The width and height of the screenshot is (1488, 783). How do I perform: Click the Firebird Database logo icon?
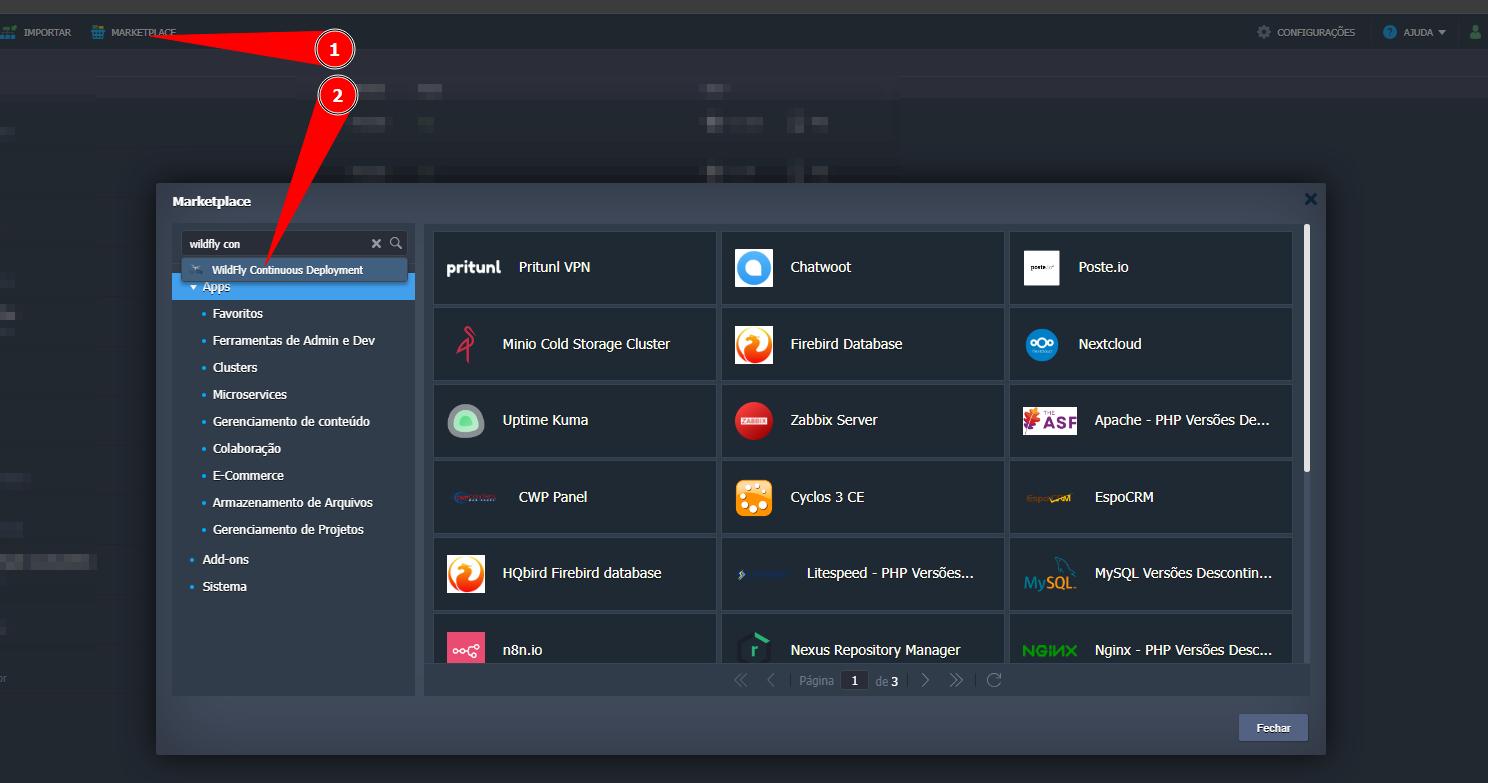point(753,344)
